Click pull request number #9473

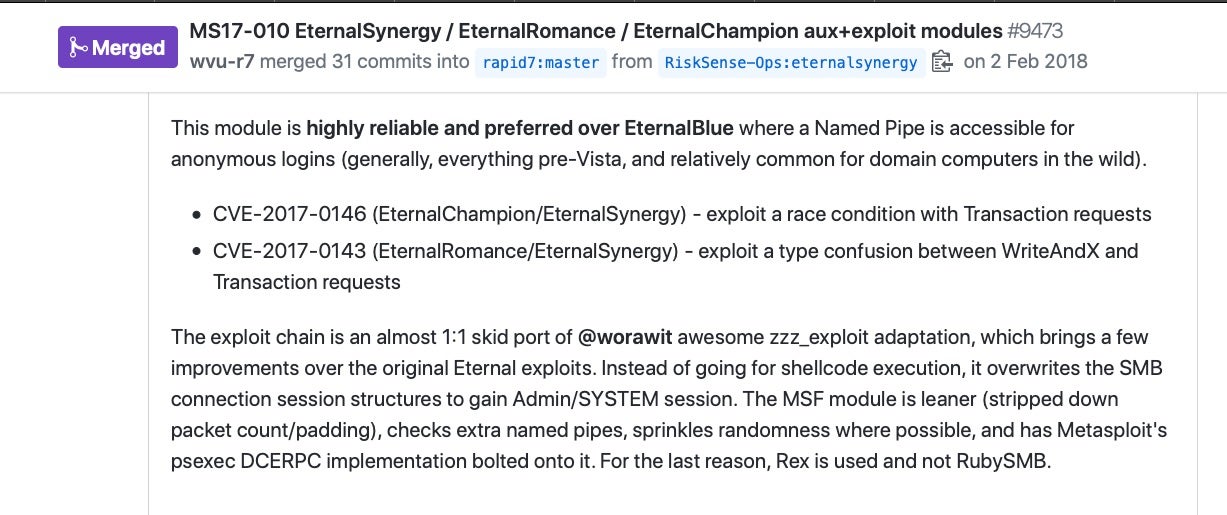pos(1035,30)
